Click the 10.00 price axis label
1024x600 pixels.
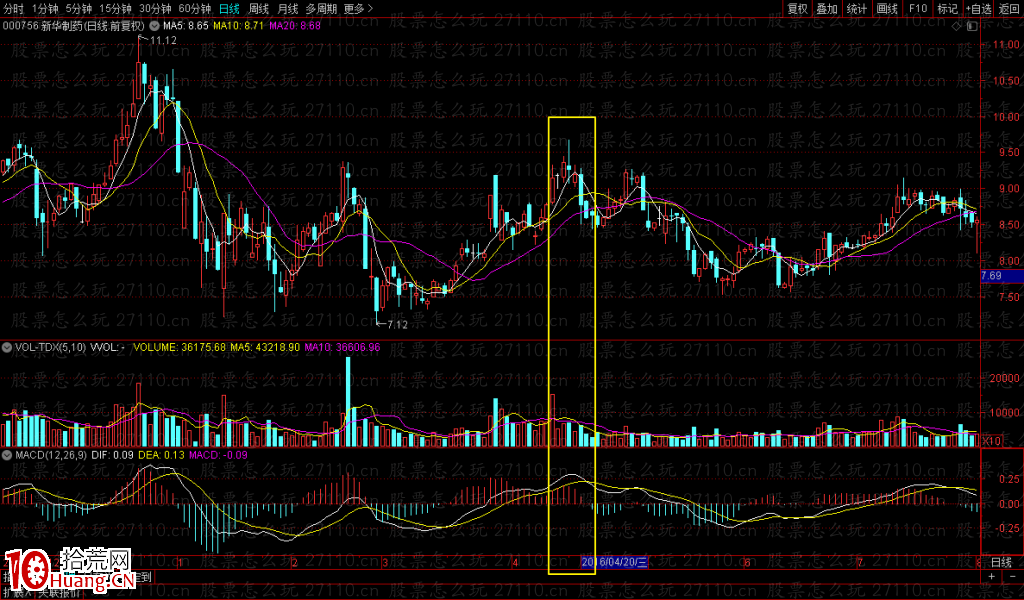tap(1006, 117)
